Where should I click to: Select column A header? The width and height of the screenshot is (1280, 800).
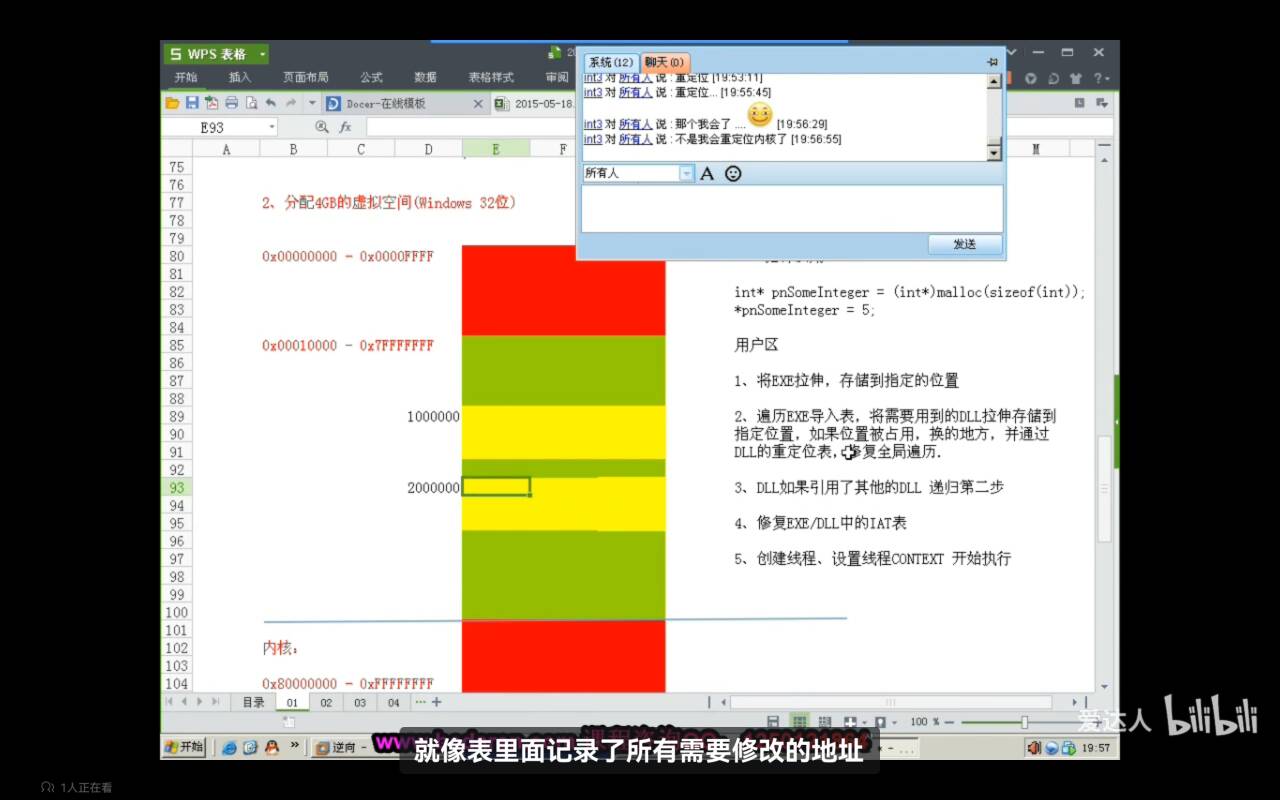[x=226, y=149]
